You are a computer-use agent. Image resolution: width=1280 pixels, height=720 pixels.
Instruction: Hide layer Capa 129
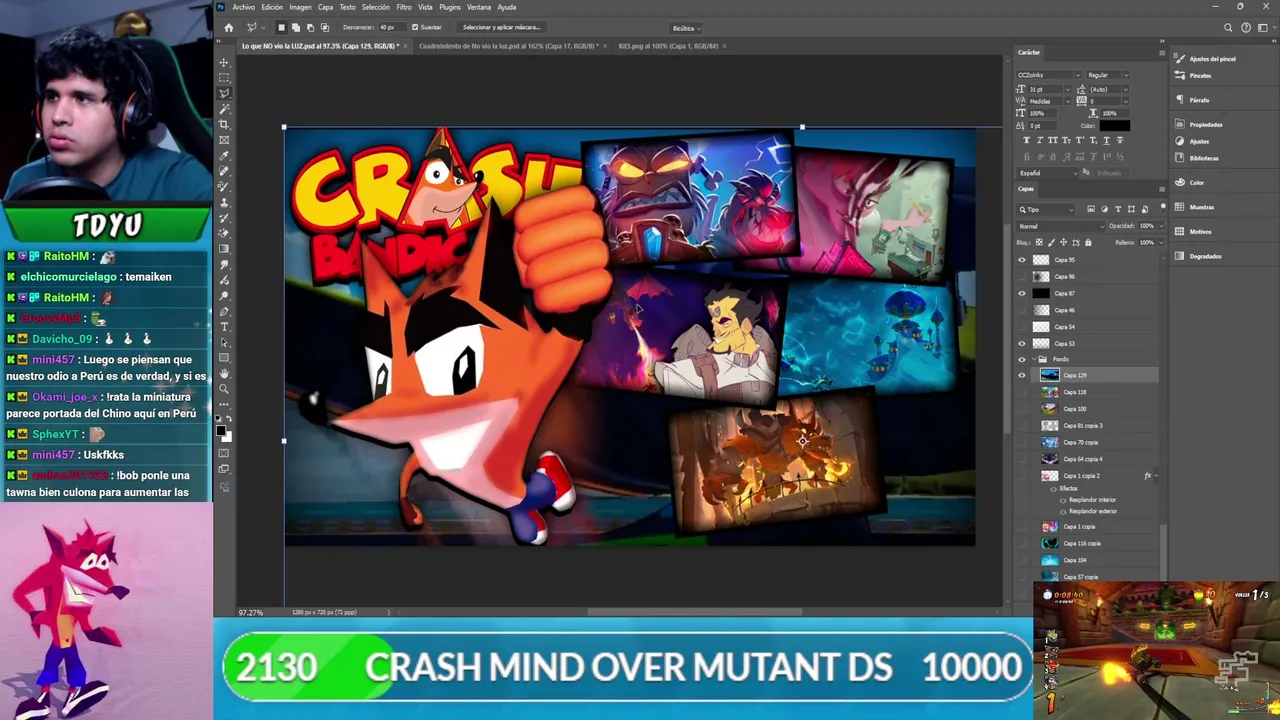[x=1022, y=375]
